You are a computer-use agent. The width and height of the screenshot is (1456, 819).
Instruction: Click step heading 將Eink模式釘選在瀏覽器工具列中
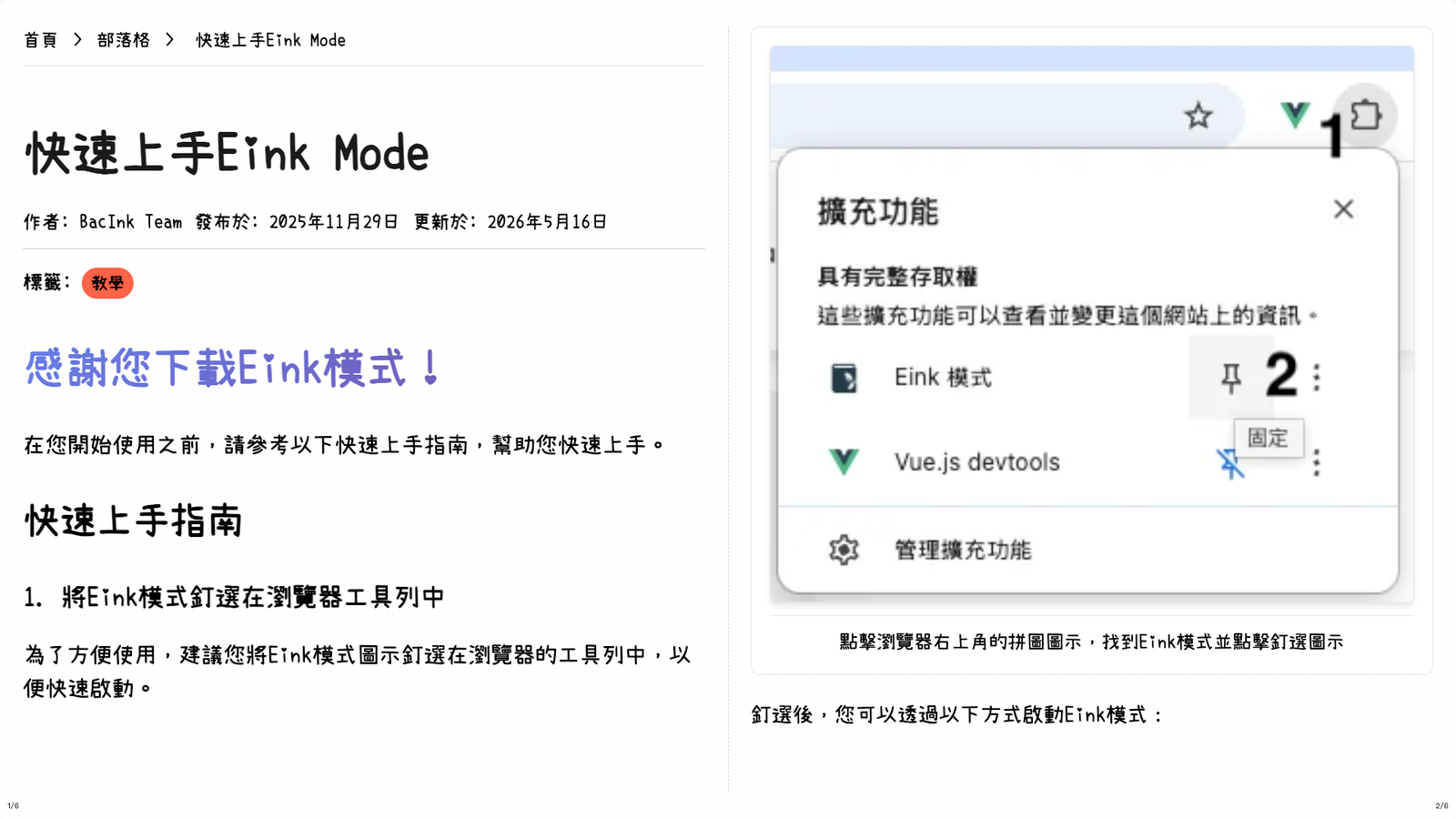[253, 597]
